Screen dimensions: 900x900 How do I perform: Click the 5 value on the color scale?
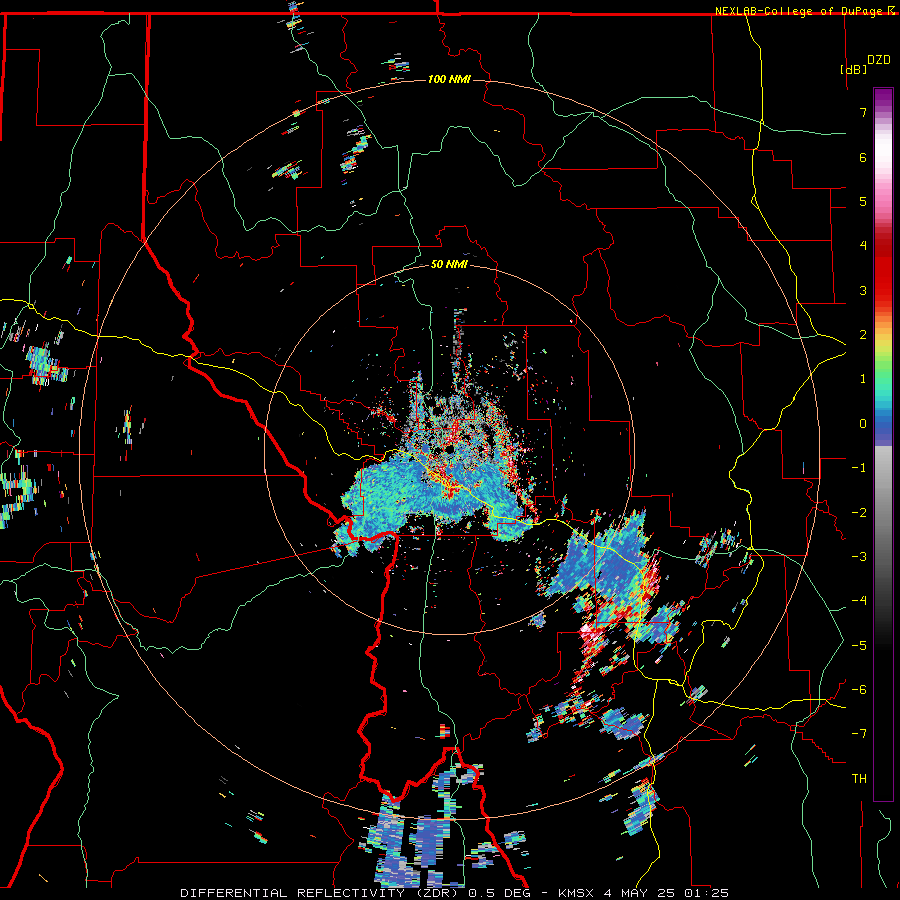863,201
